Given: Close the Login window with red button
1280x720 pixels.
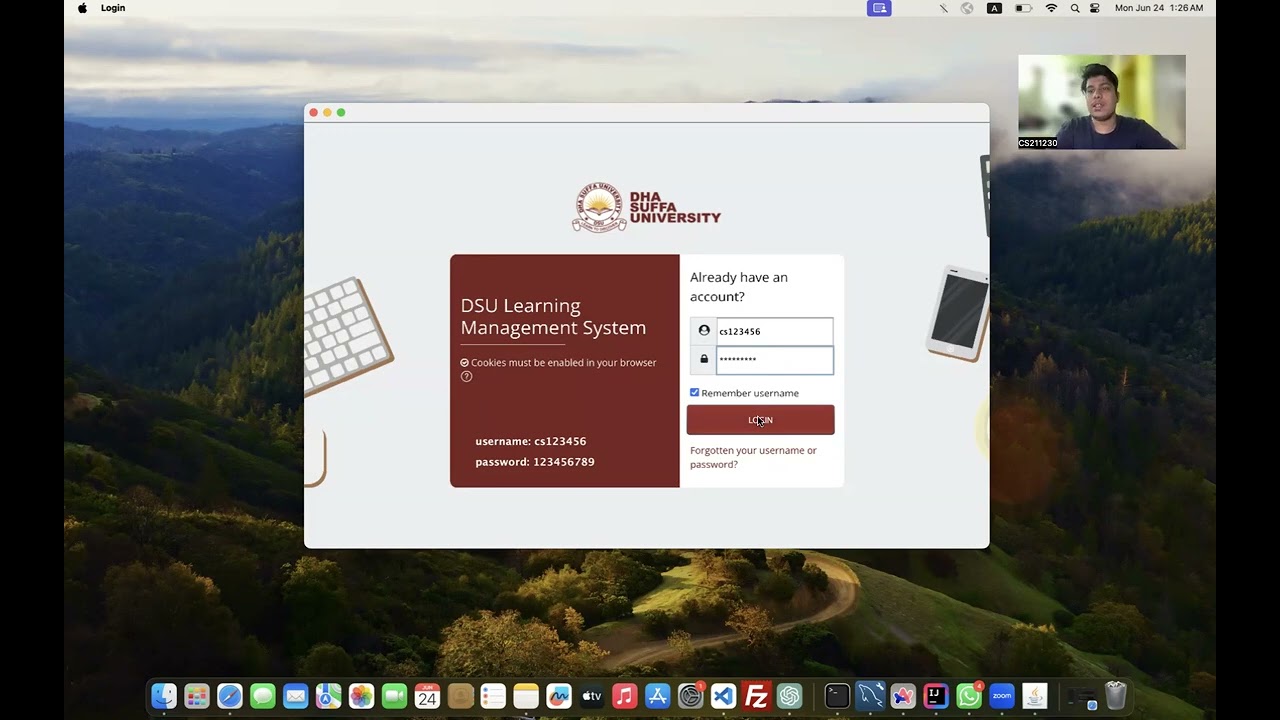Looking at the screenshot, I should click(313, 112).
